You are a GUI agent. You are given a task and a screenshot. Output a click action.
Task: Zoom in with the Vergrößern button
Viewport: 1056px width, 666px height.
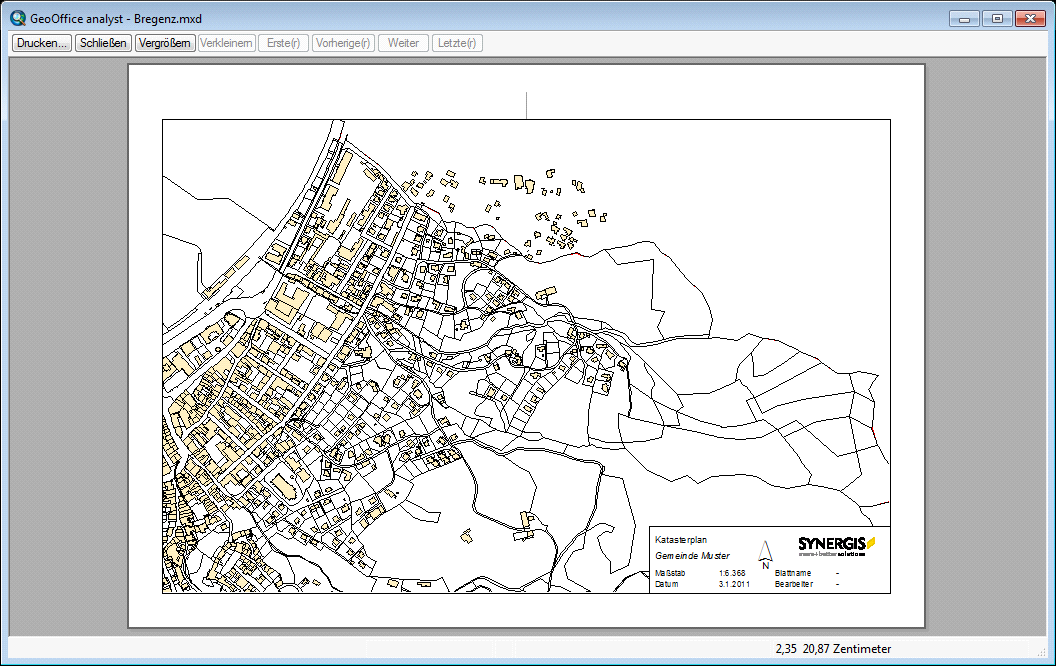pos(164,43)
